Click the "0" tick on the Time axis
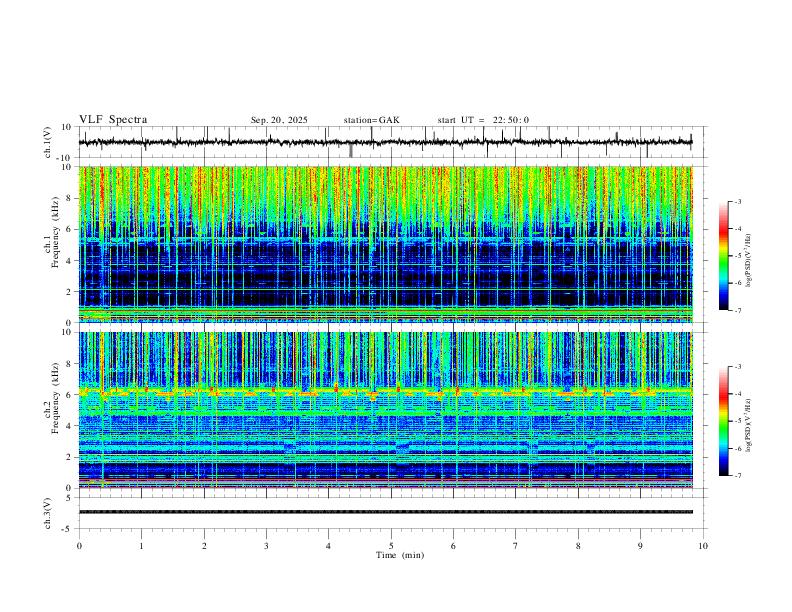This screenshot has height=612, width=792. (x=79, y=546)
